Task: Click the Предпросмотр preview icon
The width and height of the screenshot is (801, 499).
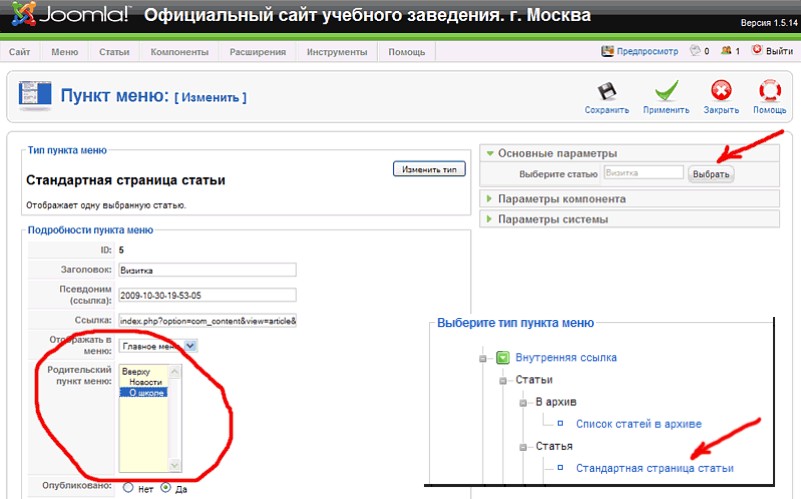Action: [x=607, y=51]
